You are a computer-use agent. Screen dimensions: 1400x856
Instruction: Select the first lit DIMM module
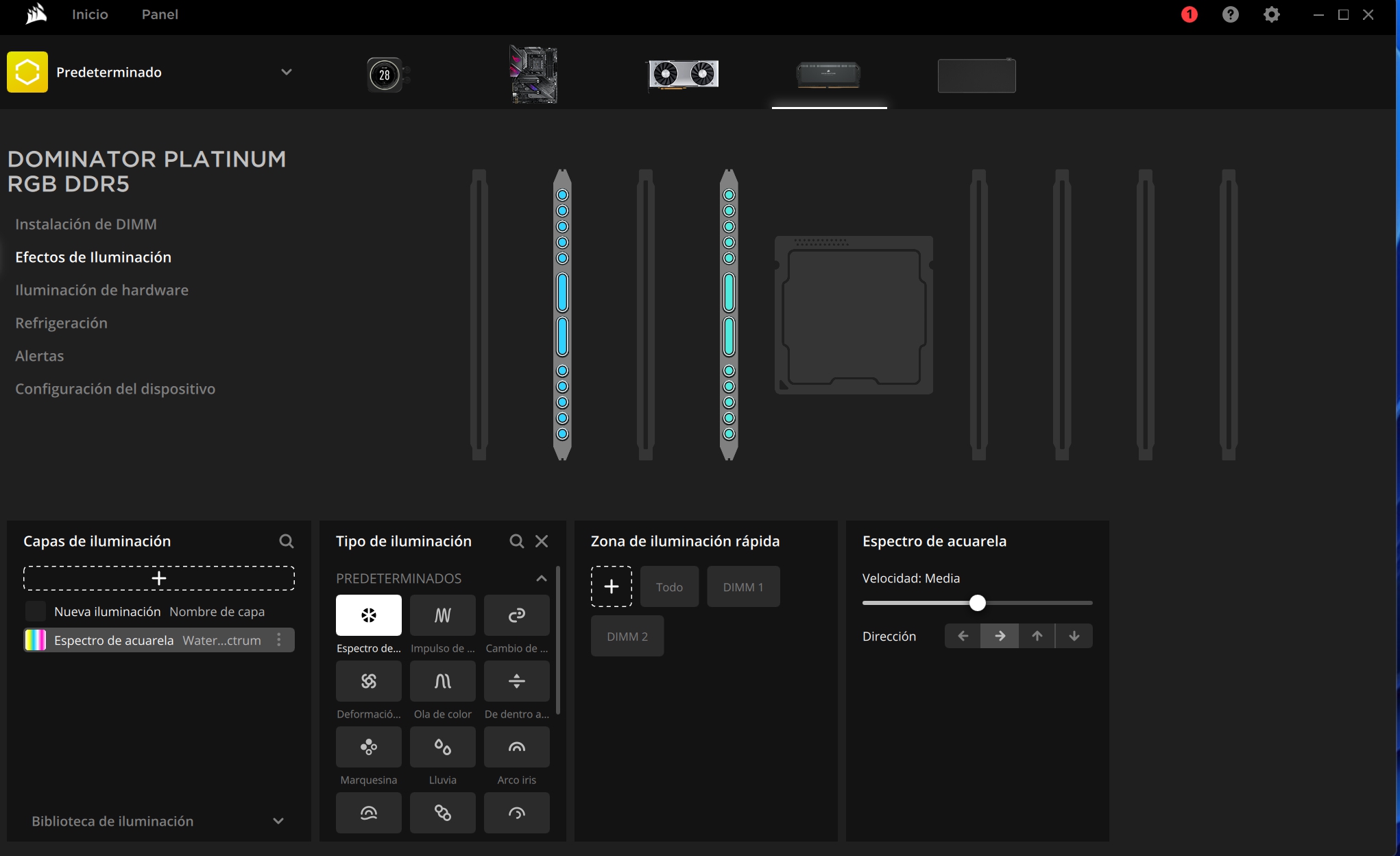[x=562, y=315]
